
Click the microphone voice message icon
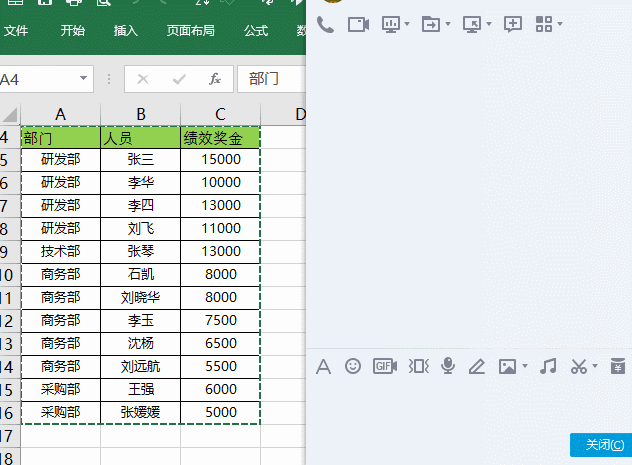coord(448,366)
